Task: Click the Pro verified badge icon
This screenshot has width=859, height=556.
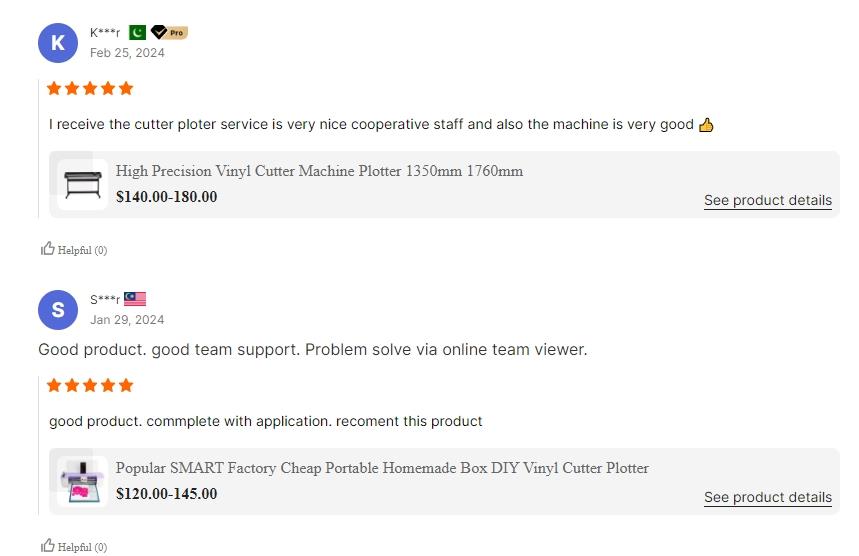Action: [168, 32]
